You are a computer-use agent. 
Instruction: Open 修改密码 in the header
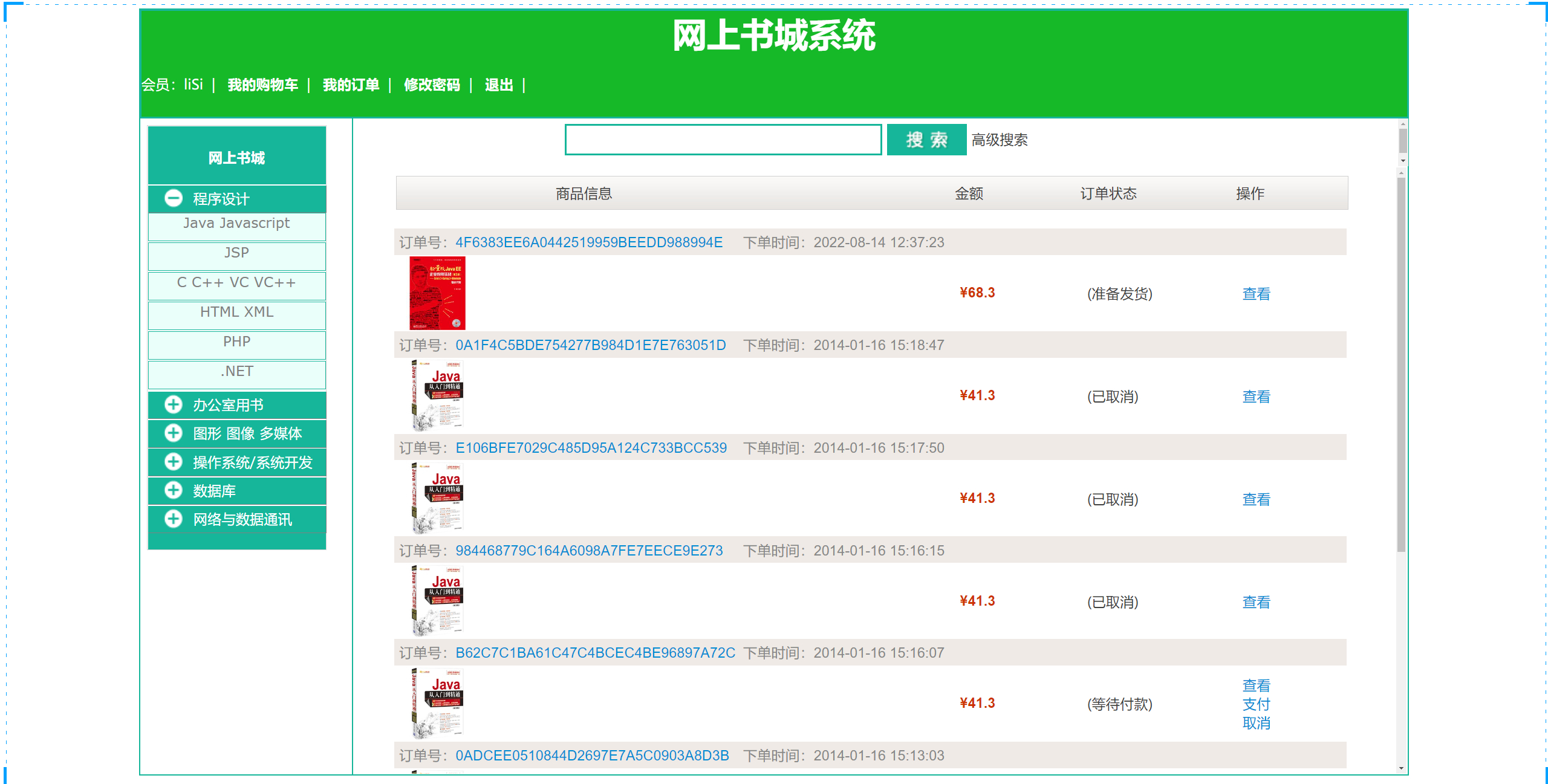(x=432, y=85)
